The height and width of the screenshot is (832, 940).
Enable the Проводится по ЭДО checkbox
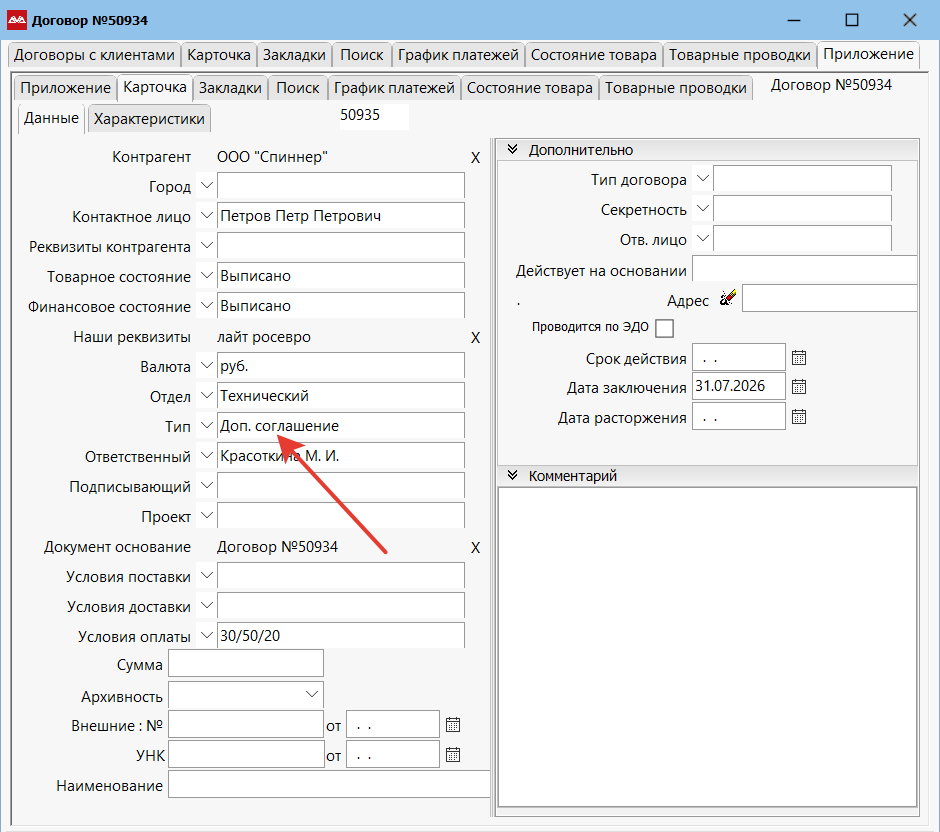pyautogui.click(x=664, y=328)
